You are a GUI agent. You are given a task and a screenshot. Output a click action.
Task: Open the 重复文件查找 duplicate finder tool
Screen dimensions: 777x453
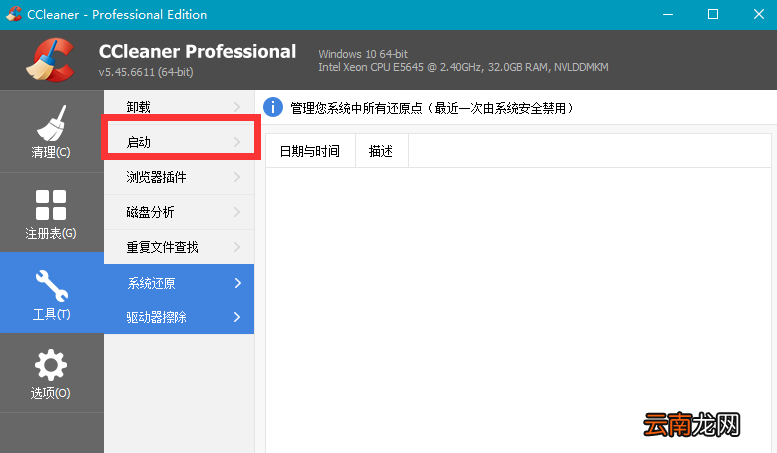click(179, 247)
